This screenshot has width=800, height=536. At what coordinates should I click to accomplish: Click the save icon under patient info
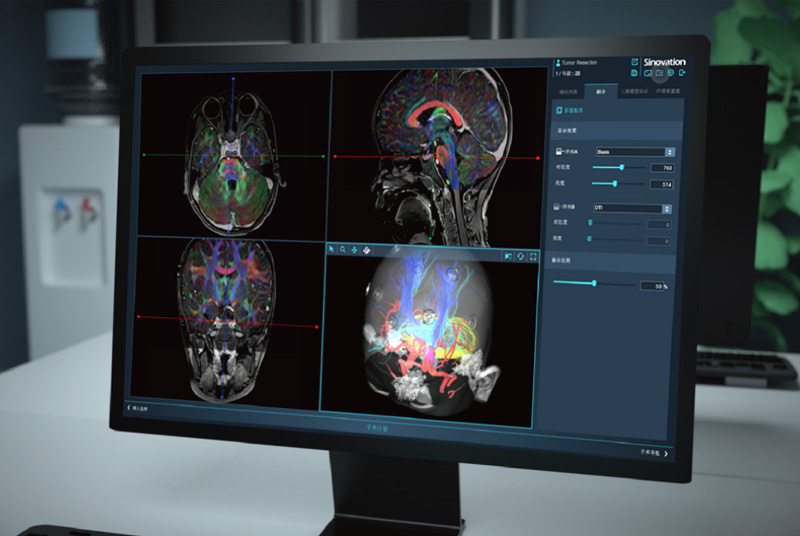click(x=635, y=73)
